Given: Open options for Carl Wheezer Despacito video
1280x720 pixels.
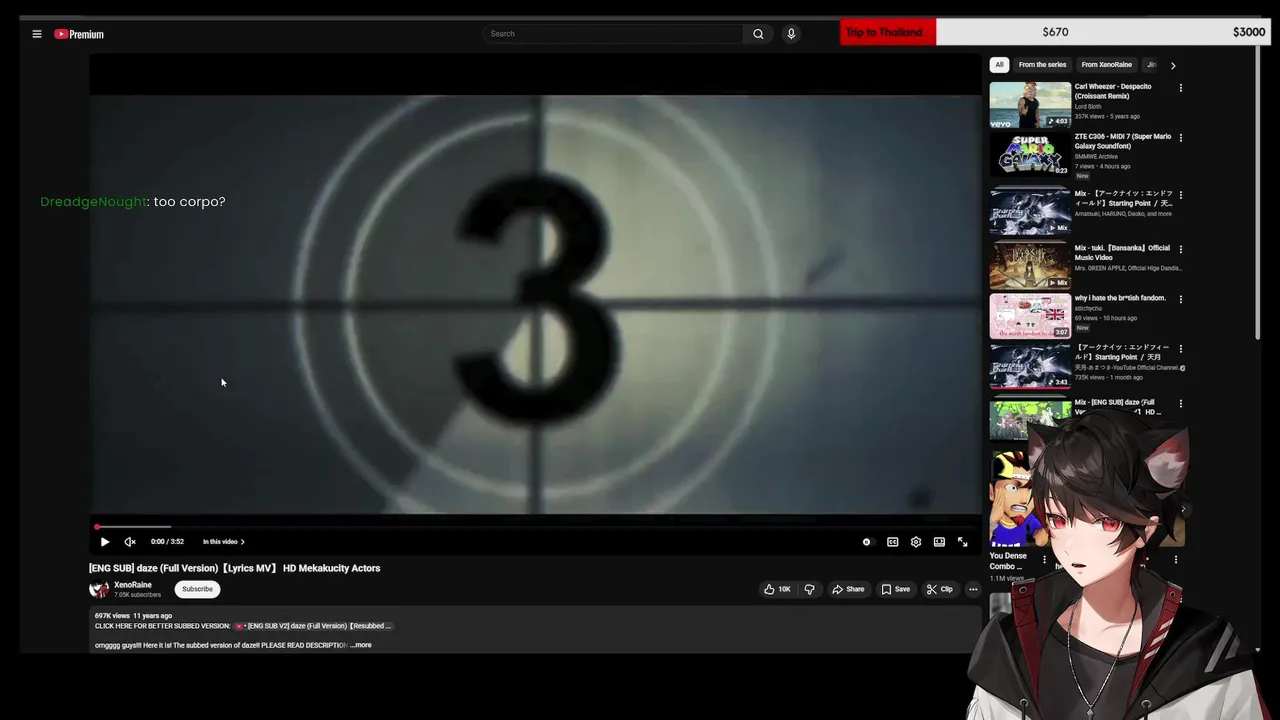Looking at the screenshot, I should point(1181,88).
